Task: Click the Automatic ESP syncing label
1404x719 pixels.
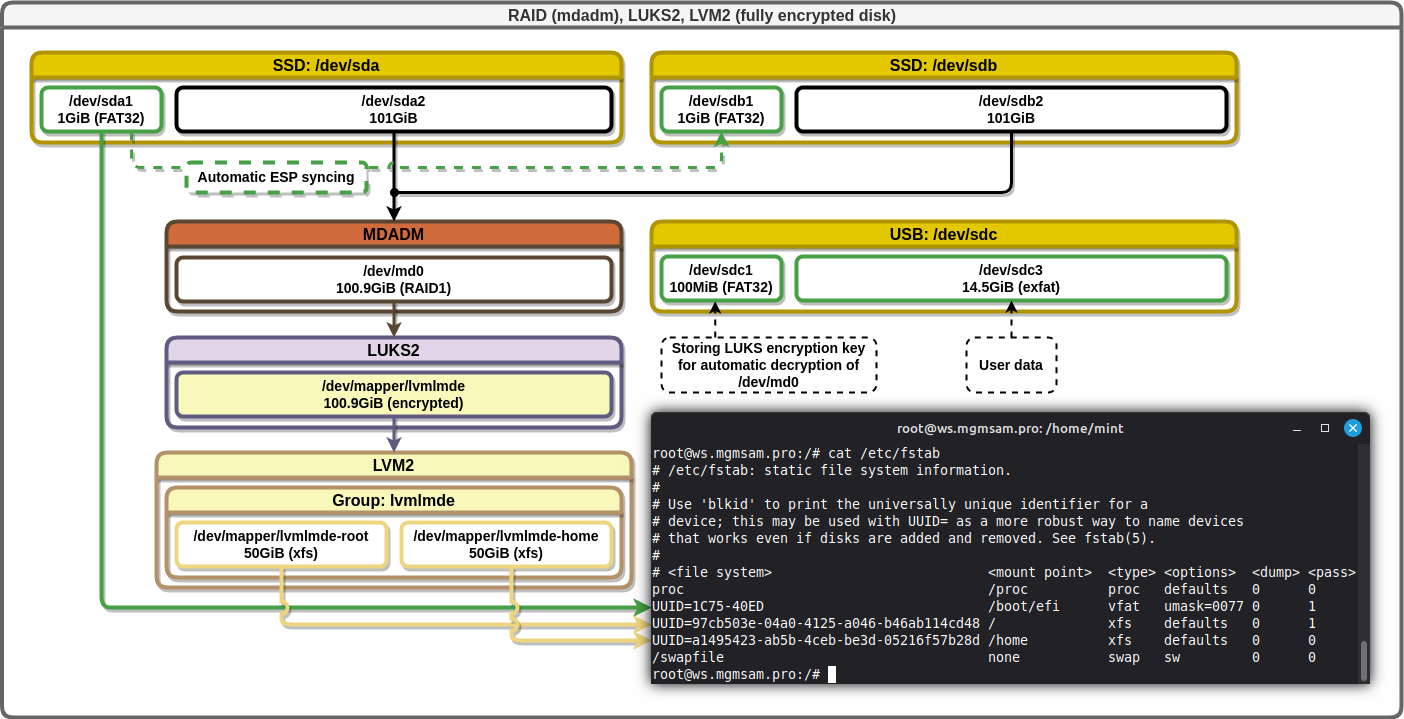Action: tap(276, 177)
